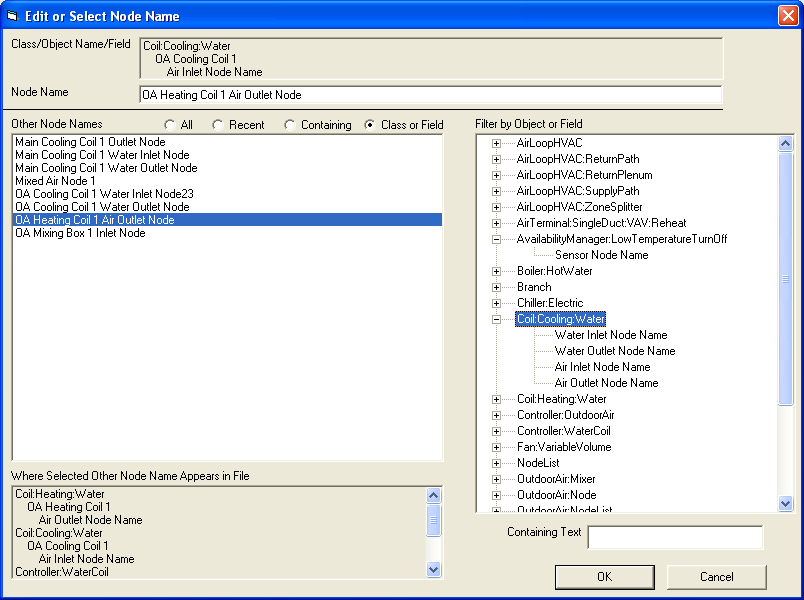Expand the Fan:VariableVolume tree node

pyautogui.click(x=496, y=446)
